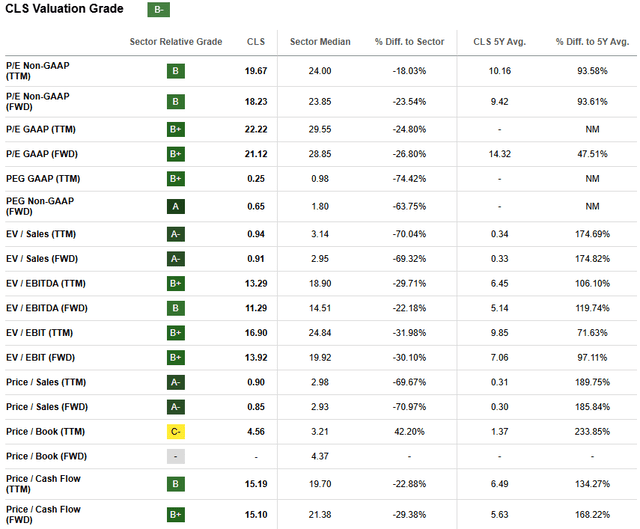640x529 pixels.
Task: Click the CLS Valuation Grade heading
Action: [x=64, y=9]
